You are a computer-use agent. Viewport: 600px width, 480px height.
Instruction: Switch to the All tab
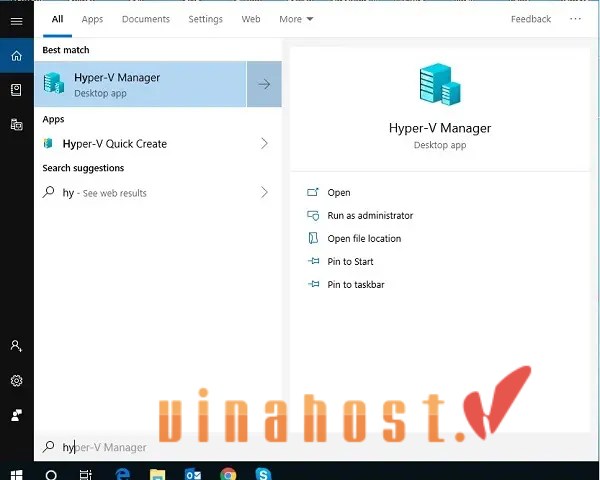click(57, 19)
